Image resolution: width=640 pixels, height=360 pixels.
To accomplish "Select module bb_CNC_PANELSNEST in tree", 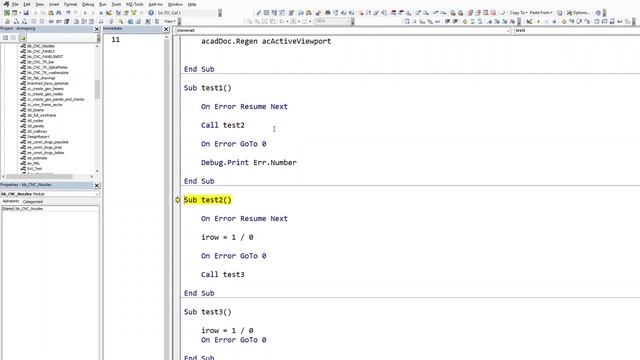I will [45, 57].
